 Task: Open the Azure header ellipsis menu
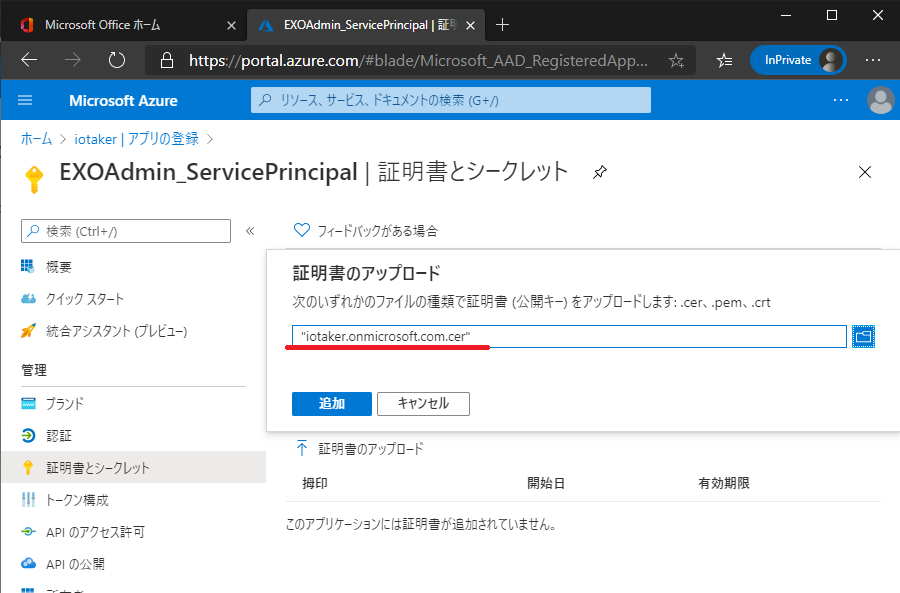coord(841,100)
